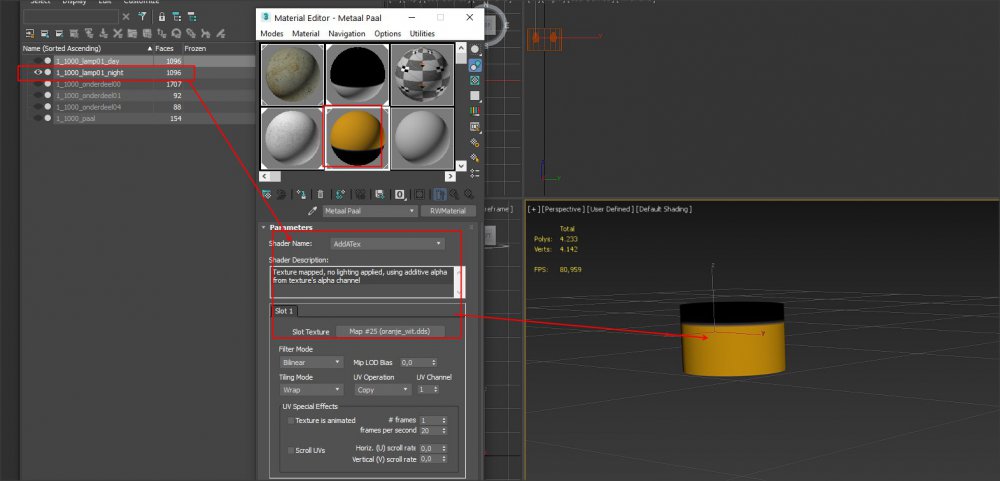Image resolution: width=1000 pixels, height=481 pixels.
Task: Click the RWMaterial type button
Action: click(449, 211)
